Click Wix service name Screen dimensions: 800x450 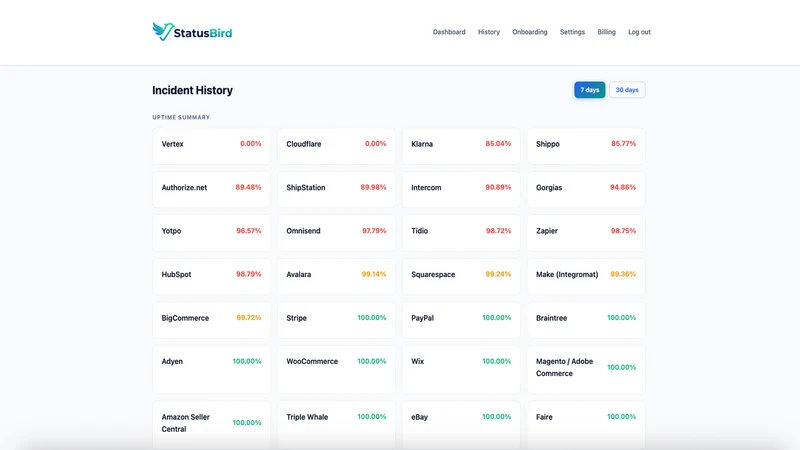[x=417, y=361]
